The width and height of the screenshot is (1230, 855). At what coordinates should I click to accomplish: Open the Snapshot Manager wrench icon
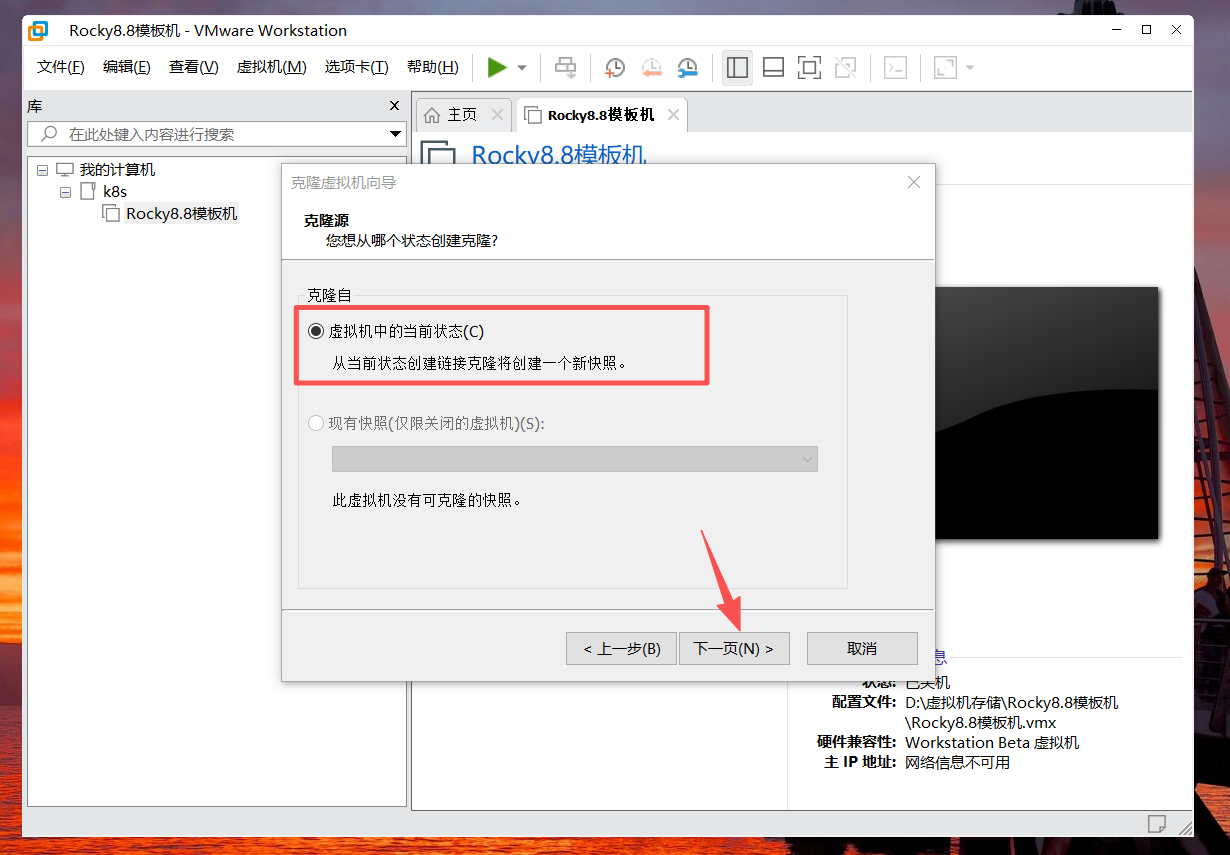click(x=687, y=67)
